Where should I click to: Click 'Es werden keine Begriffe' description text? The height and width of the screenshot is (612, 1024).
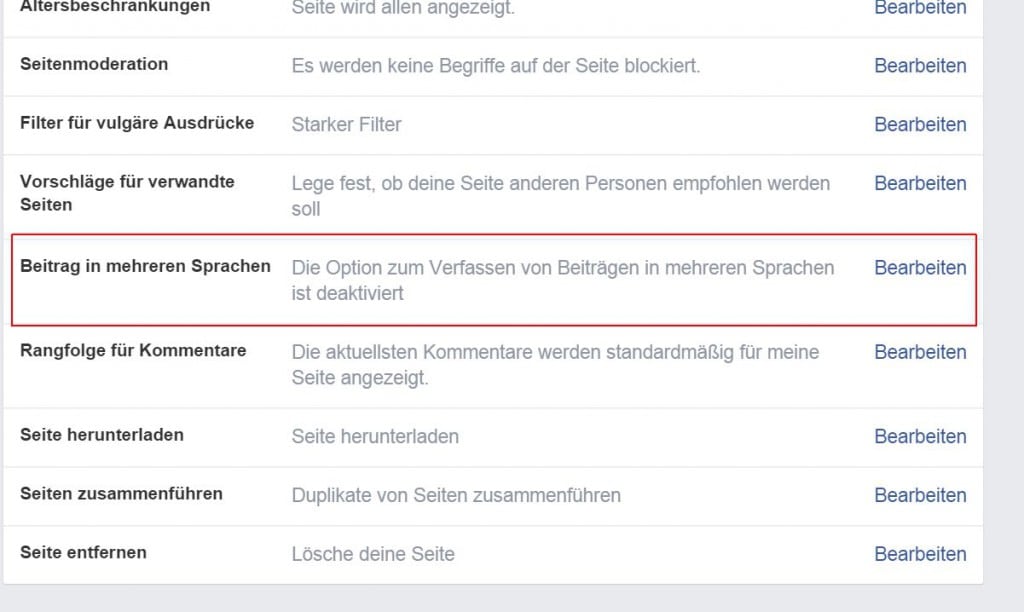click(x=496, y=66)
